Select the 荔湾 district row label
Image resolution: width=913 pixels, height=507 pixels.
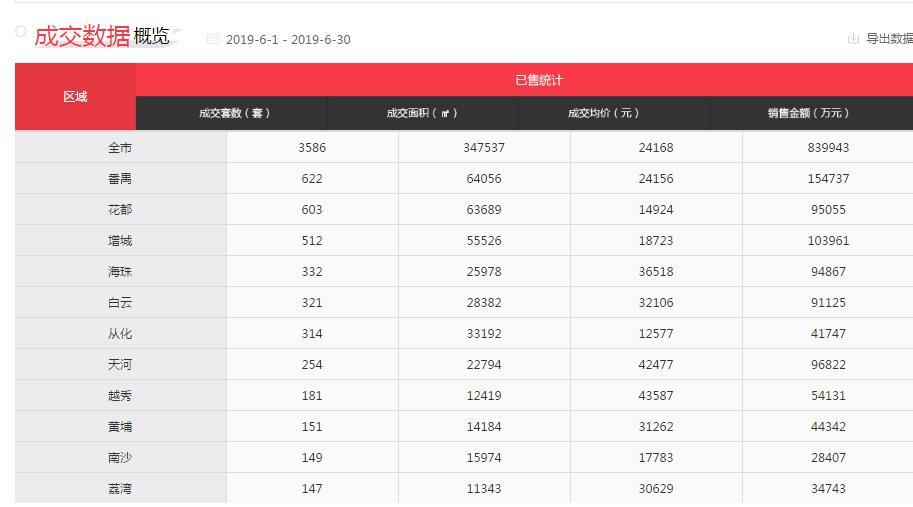(x=120, y=489)
